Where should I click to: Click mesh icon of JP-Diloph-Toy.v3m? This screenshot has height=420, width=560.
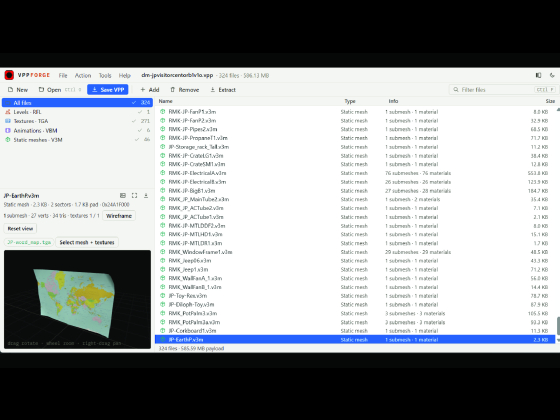(163, 304)
